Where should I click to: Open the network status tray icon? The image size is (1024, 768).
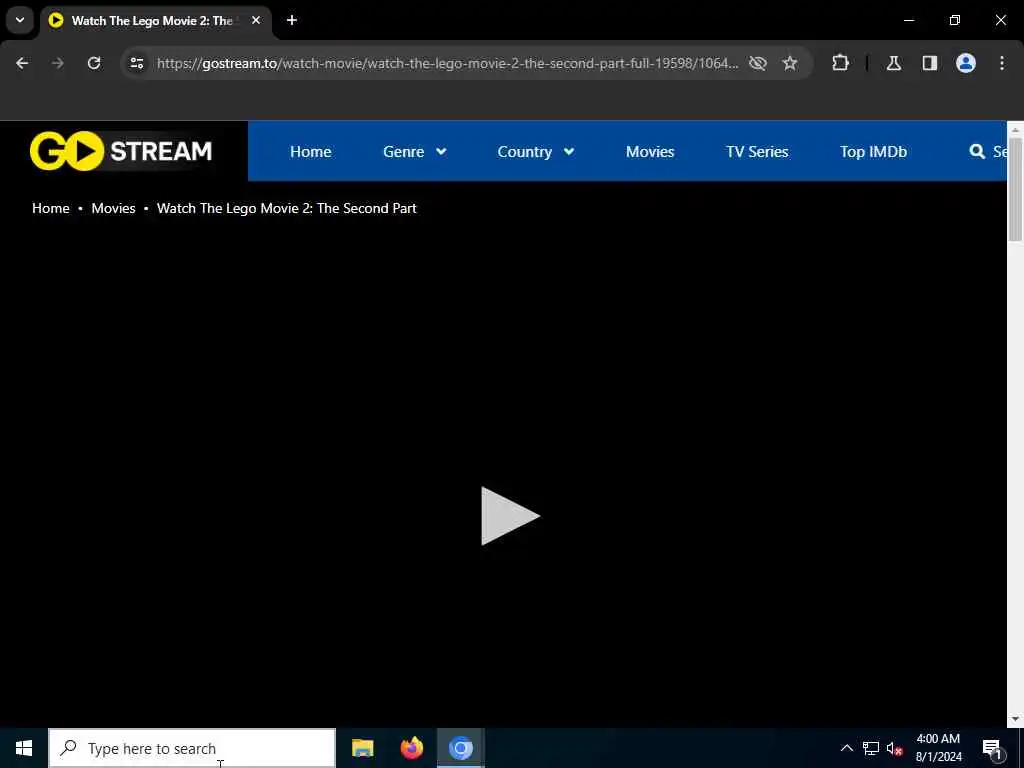(871, 748)
